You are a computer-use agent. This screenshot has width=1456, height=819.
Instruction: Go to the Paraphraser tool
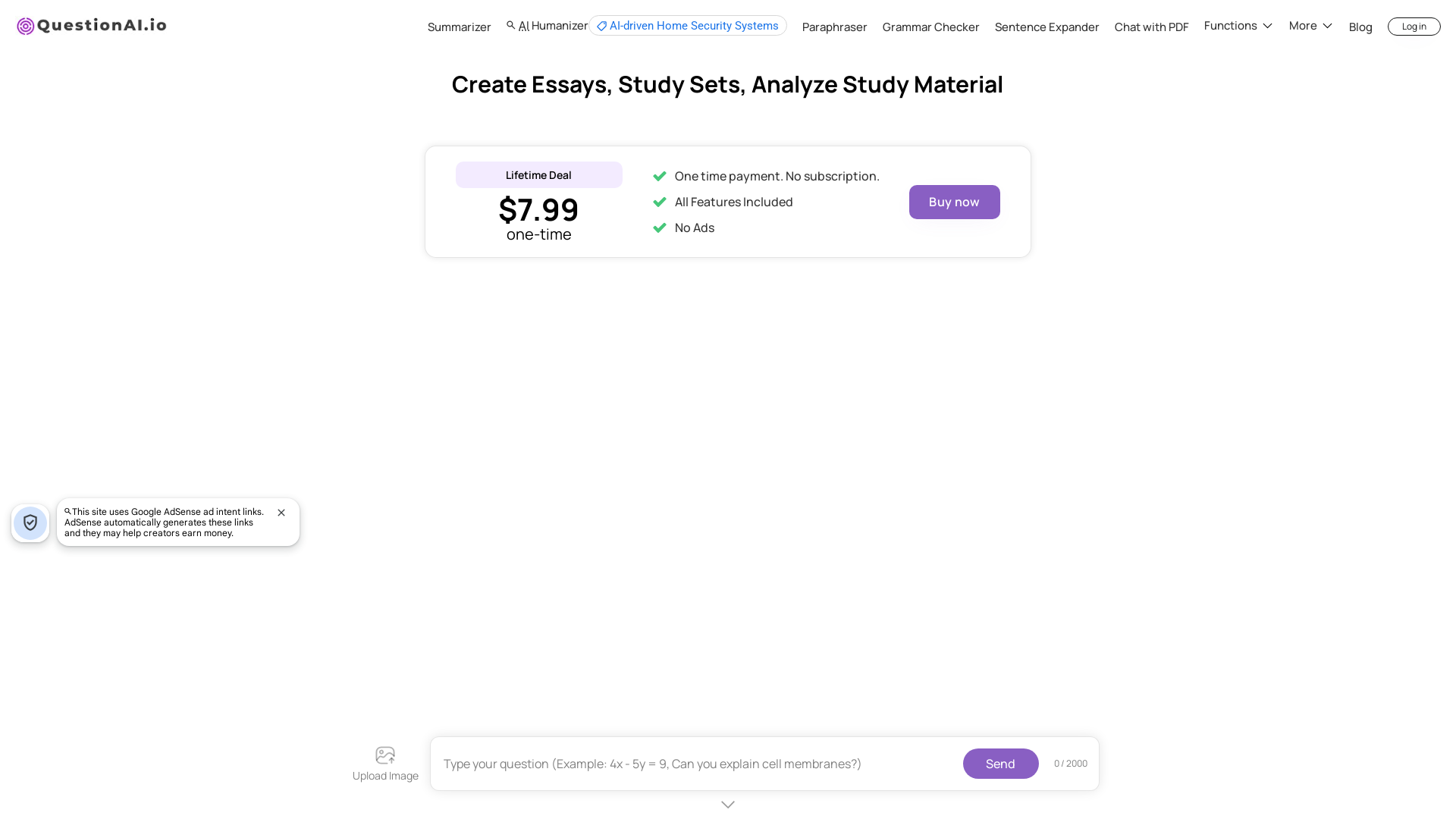point(834,27)
